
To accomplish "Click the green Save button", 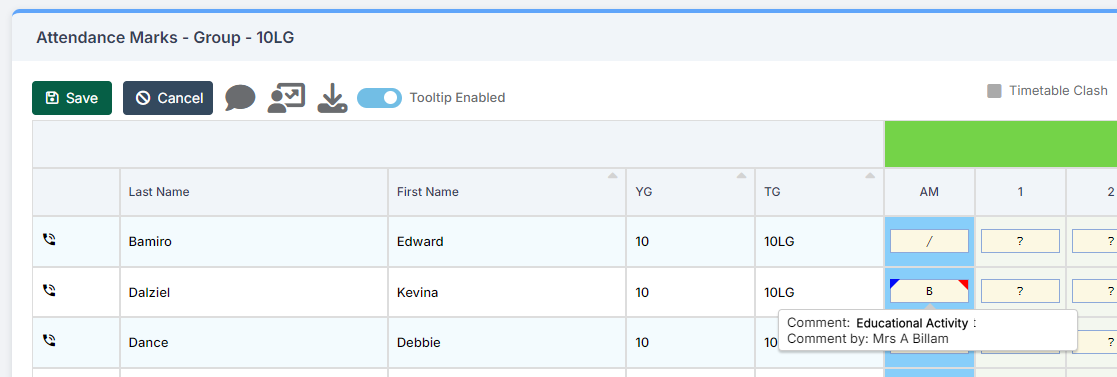I will point(72,98).
